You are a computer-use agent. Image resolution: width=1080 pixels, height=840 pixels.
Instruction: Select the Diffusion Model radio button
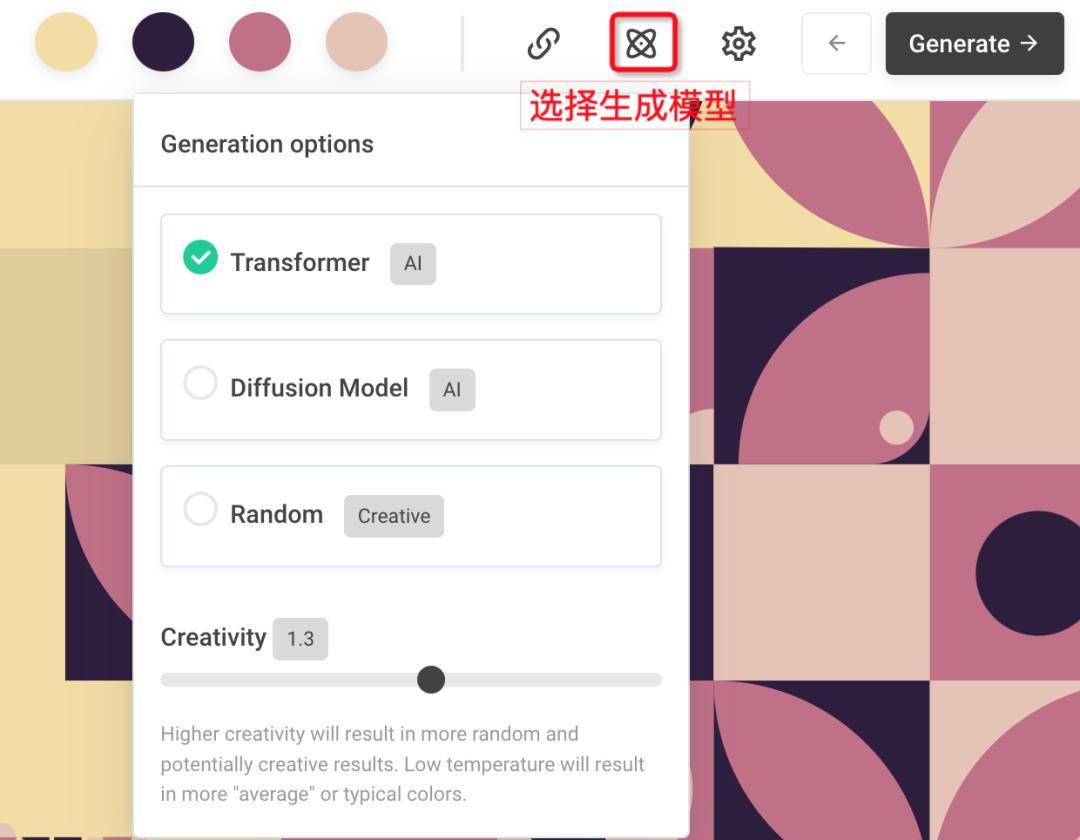point(200,383)
